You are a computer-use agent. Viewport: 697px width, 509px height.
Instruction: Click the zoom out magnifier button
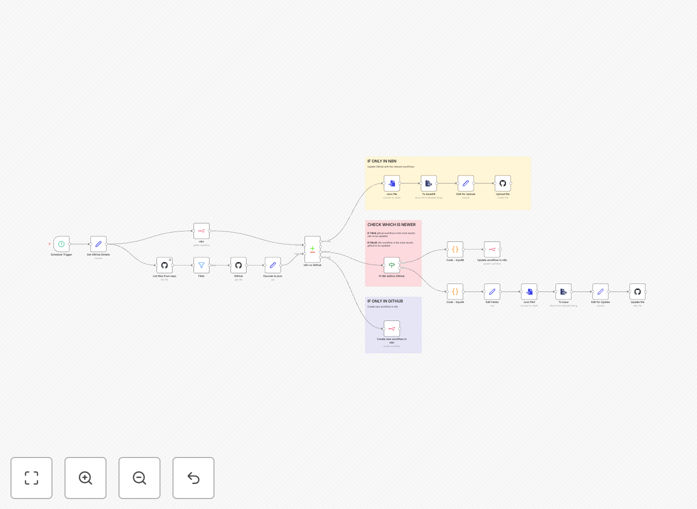[x=139, y=478]
